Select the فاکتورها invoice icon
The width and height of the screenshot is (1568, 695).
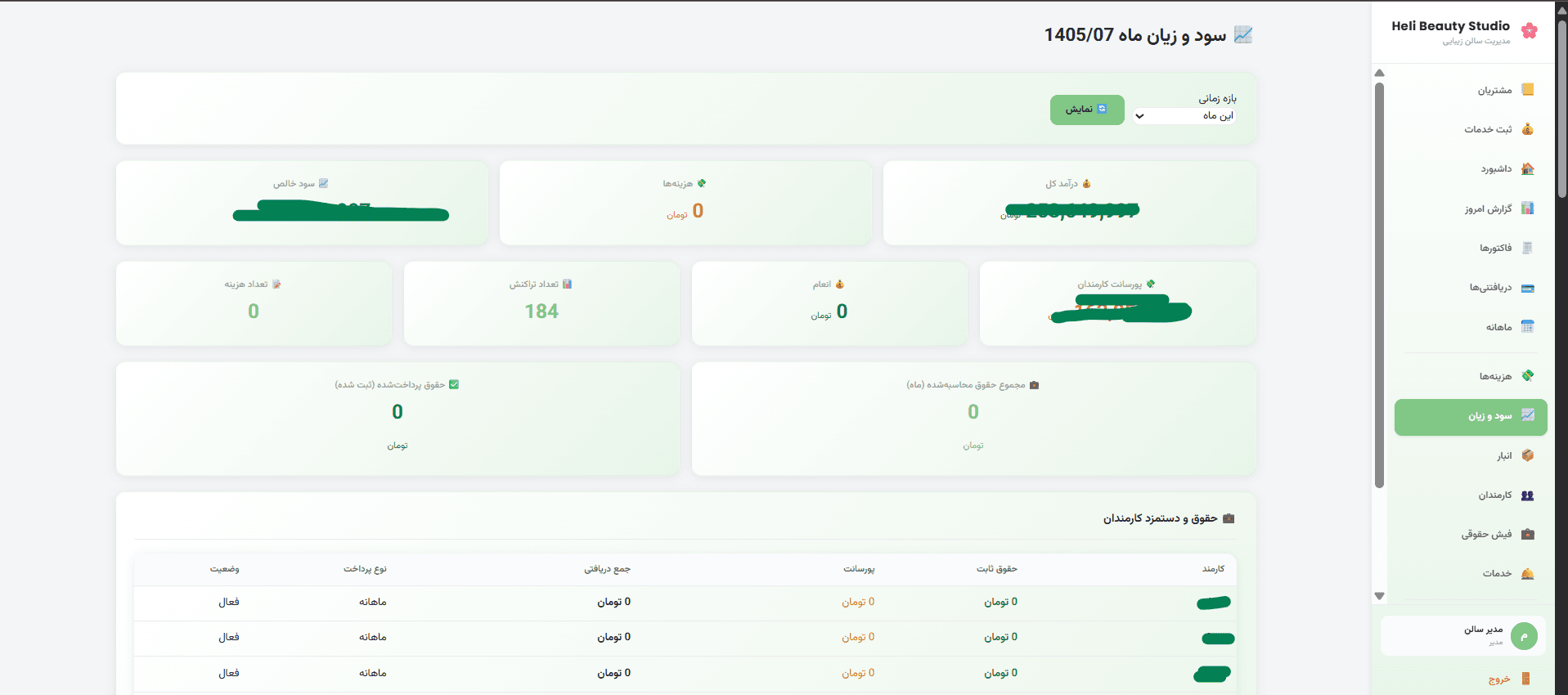point(1527,248)
